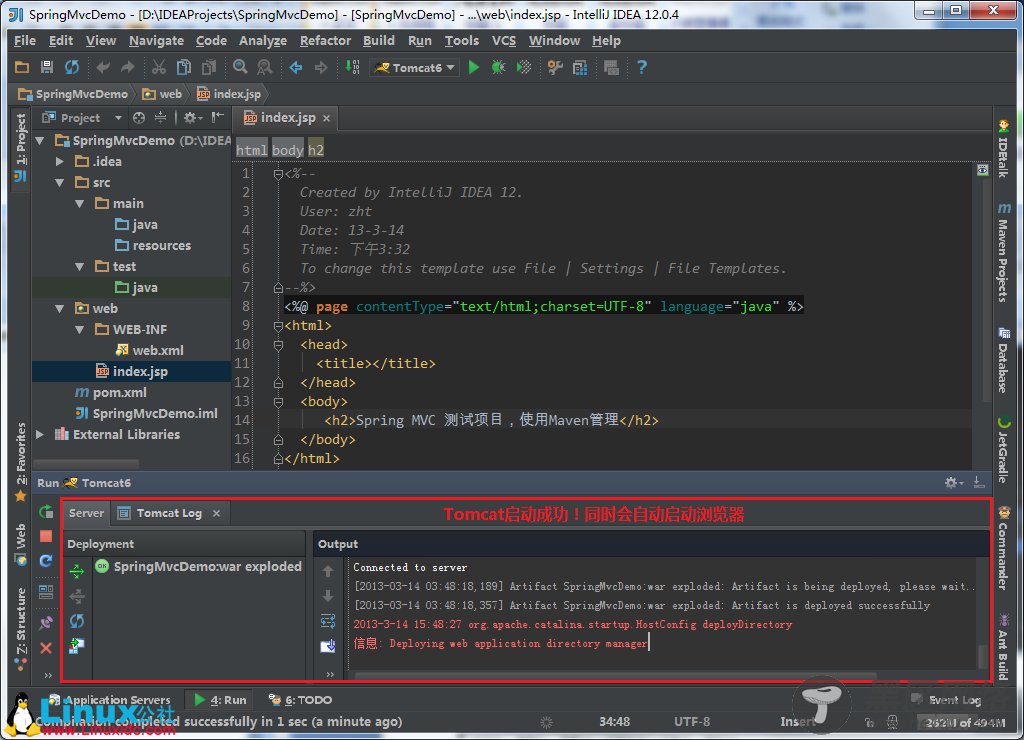Collapse the SpringMvcDemo root node
Image resolution: width=1024 pixels, height=740 pixels.
click(x=40, y=140)
